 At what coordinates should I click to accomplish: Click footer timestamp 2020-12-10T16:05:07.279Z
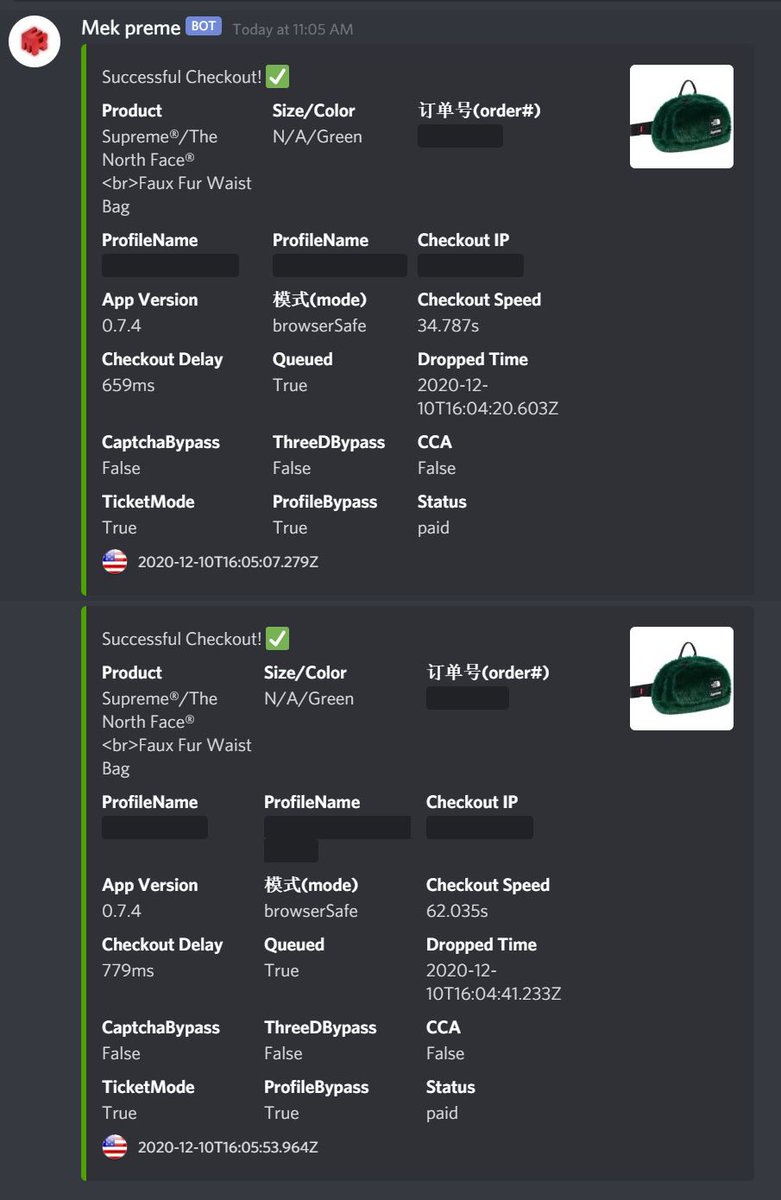pyautogui.click(x=228, y=562)
